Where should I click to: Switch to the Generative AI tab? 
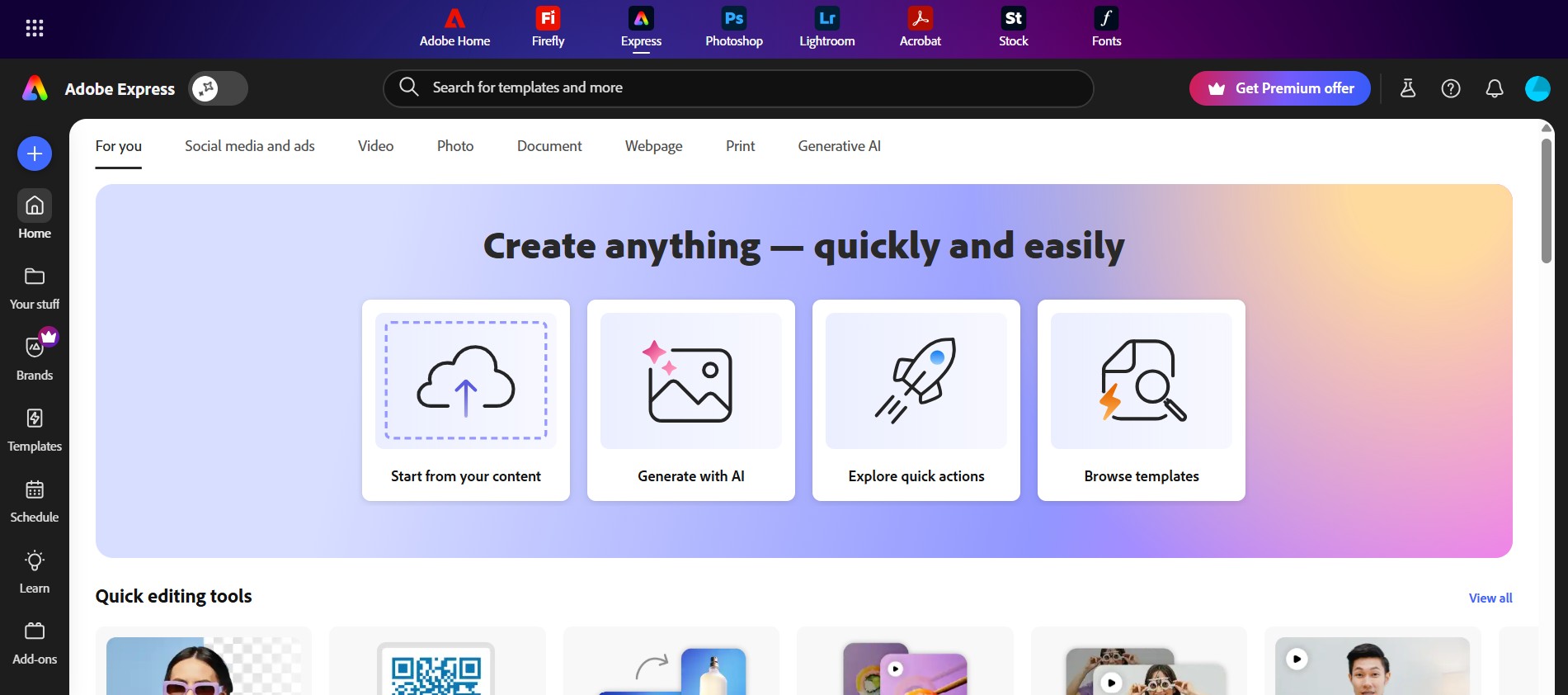click(x=839, y=146)
